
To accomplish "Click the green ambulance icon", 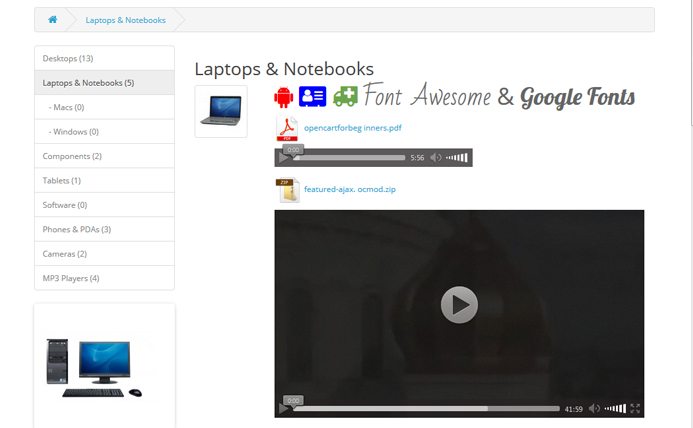I will 345,96.
